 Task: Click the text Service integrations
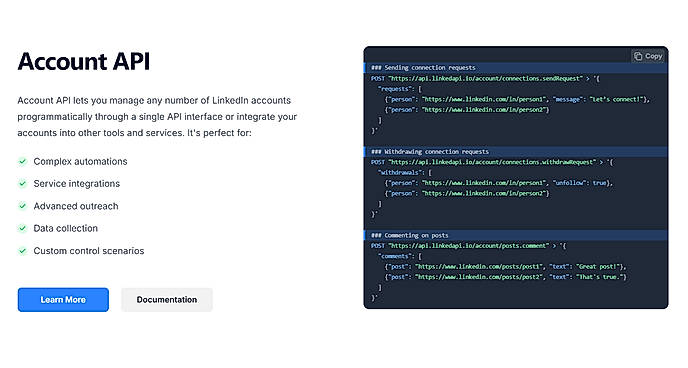click(x=77, y=184)
